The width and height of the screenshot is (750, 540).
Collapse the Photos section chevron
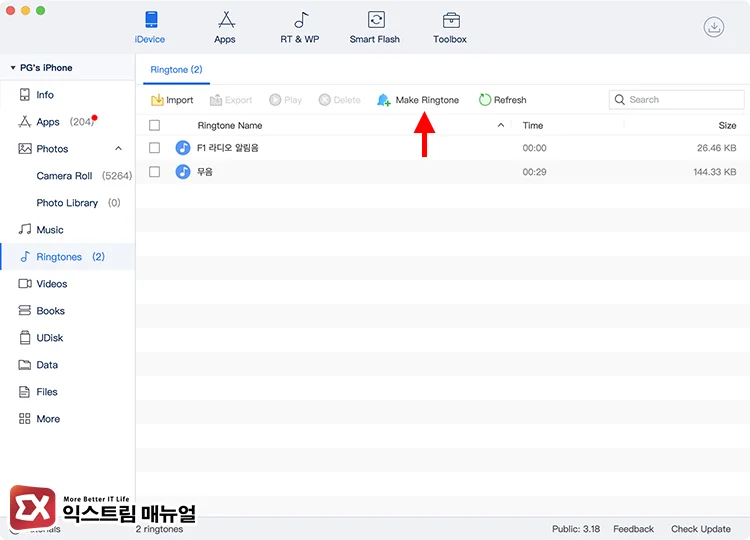(x=118, y=149)
